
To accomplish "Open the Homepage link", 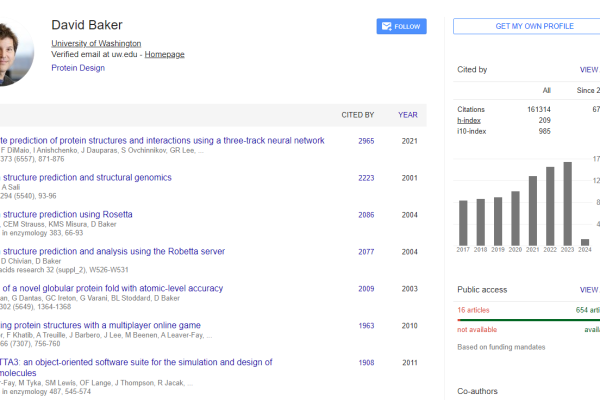I will 165,54.
